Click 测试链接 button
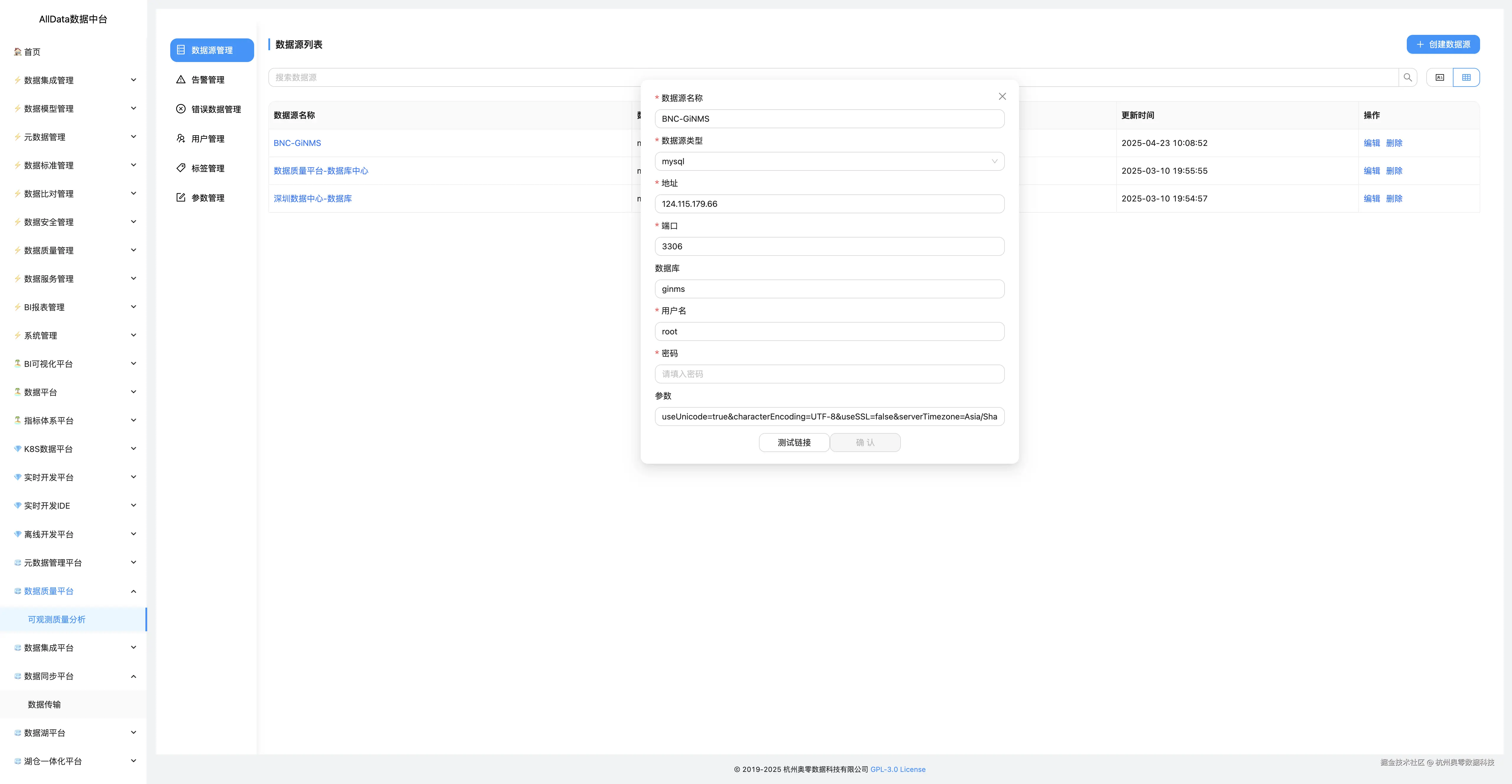Image resolution: width=1512 pixels, height=784 pixels. coord(794,443)
